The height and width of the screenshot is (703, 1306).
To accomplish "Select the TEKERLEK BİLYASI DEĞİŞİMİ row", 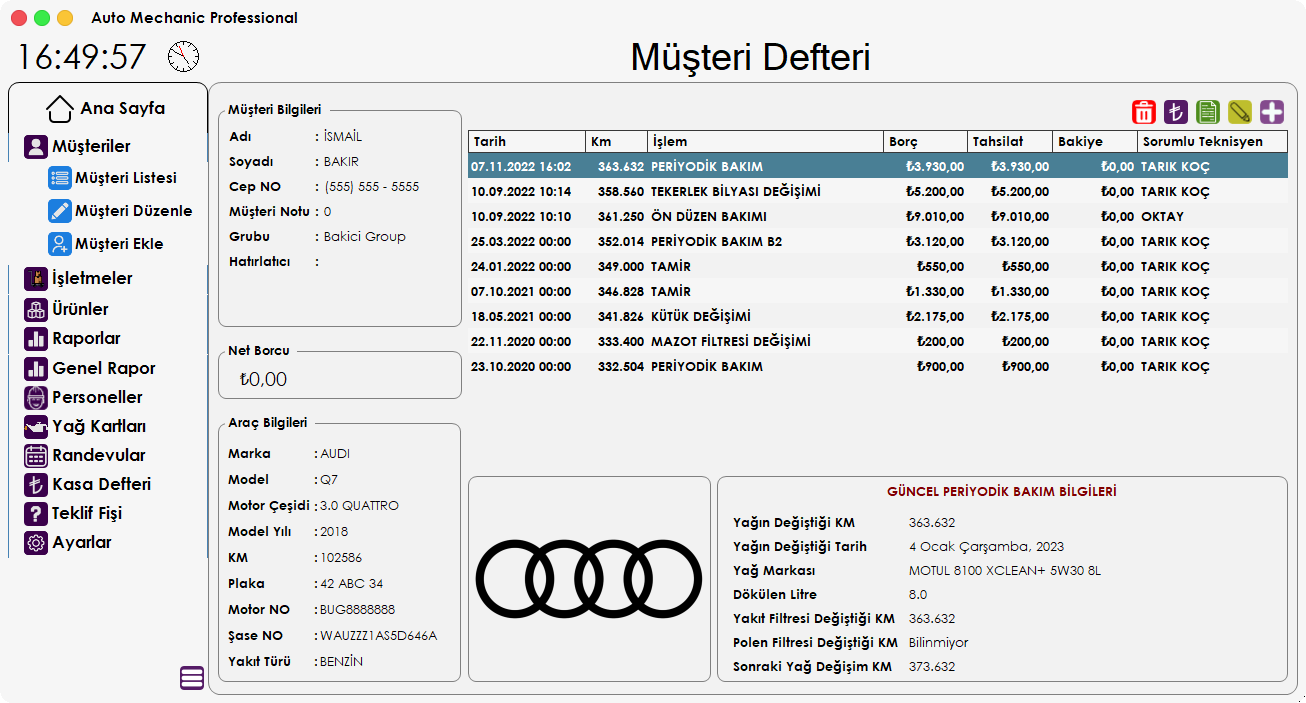I will tap(878, 191).
